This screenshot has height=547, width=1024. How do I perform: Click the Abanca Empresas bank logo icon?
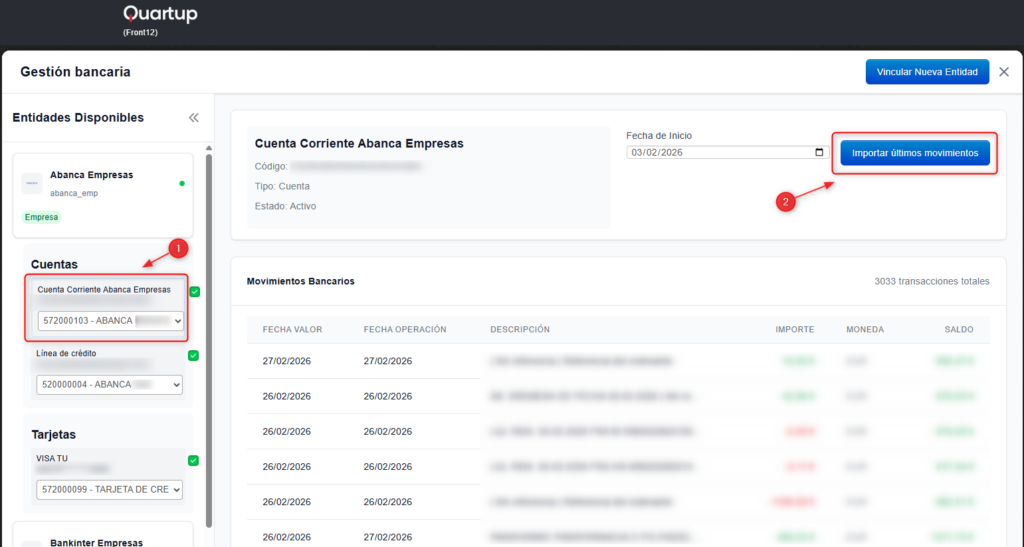[32, 183]
